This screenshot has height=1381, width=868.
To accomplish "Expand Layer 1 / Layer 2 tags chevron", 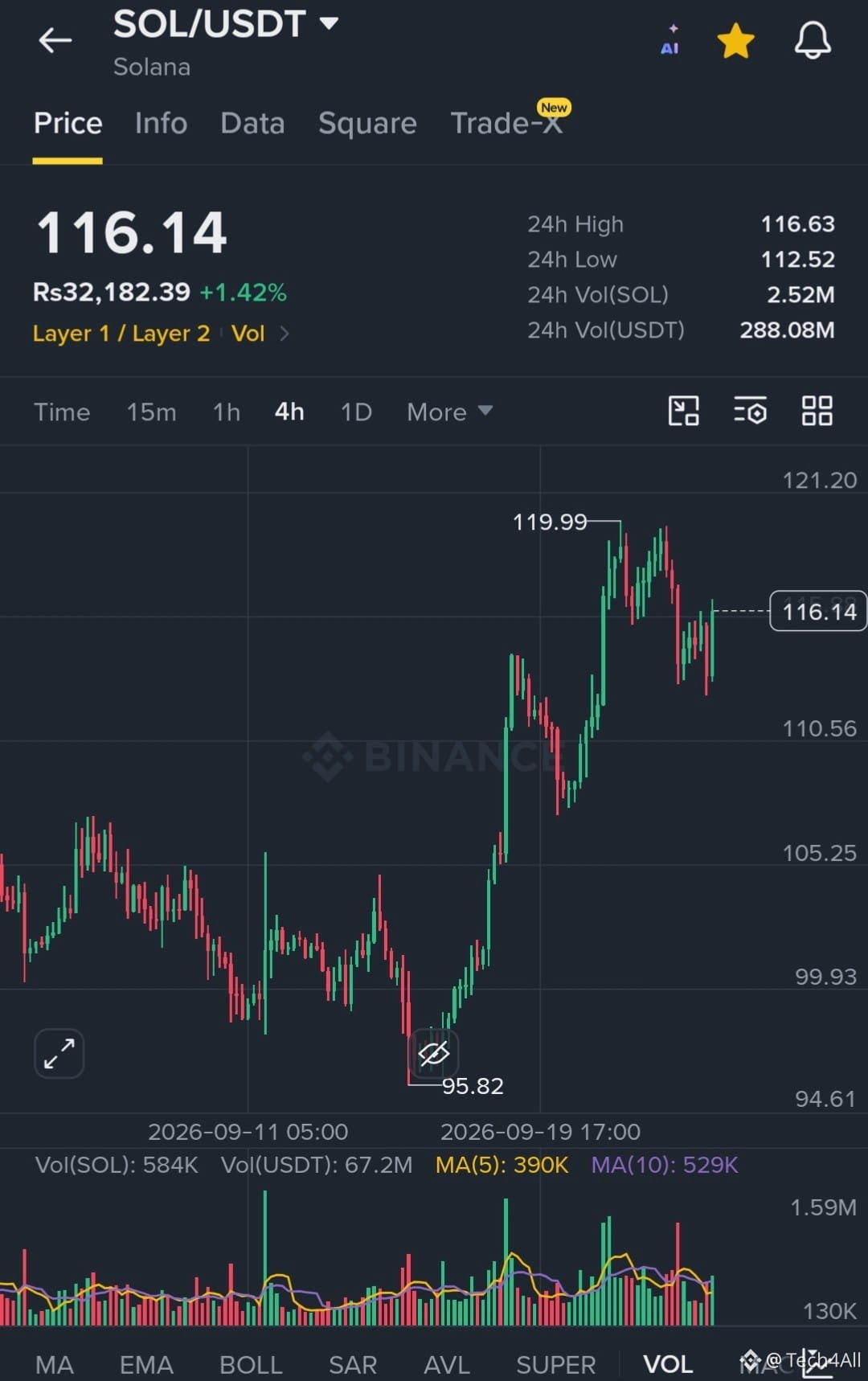I will pyautogui.click(x=284, y=333).
